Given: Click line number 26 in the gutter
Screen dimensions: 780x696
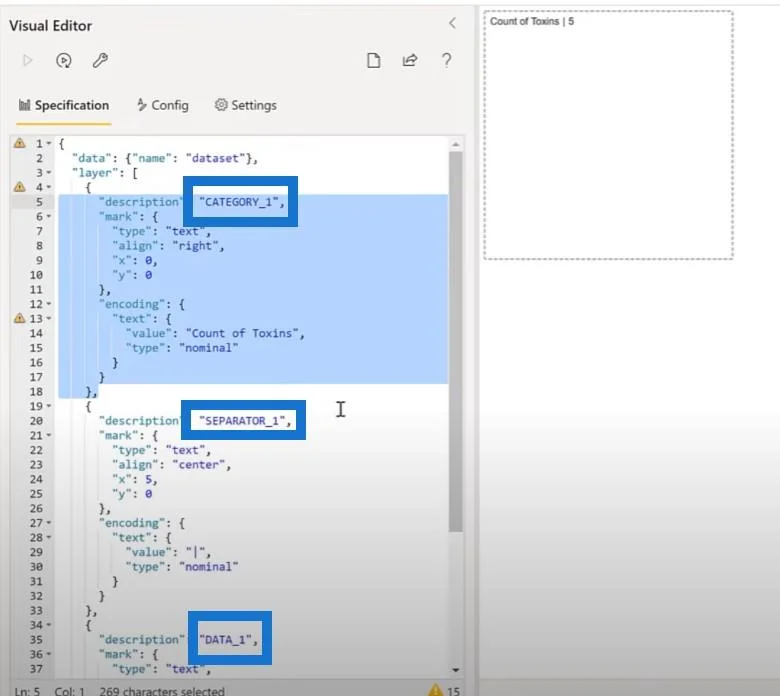Looking at the screenshot, I should click(36, 508).
